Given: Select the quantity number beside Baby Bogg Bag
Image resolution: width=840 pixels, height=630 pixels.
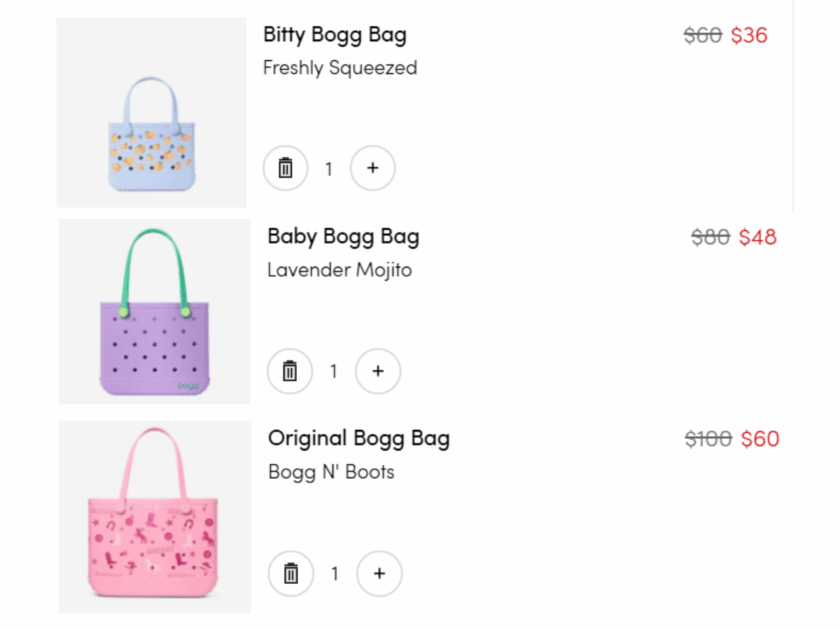Looking at the screenshot, I should click(x=333, y=371).
